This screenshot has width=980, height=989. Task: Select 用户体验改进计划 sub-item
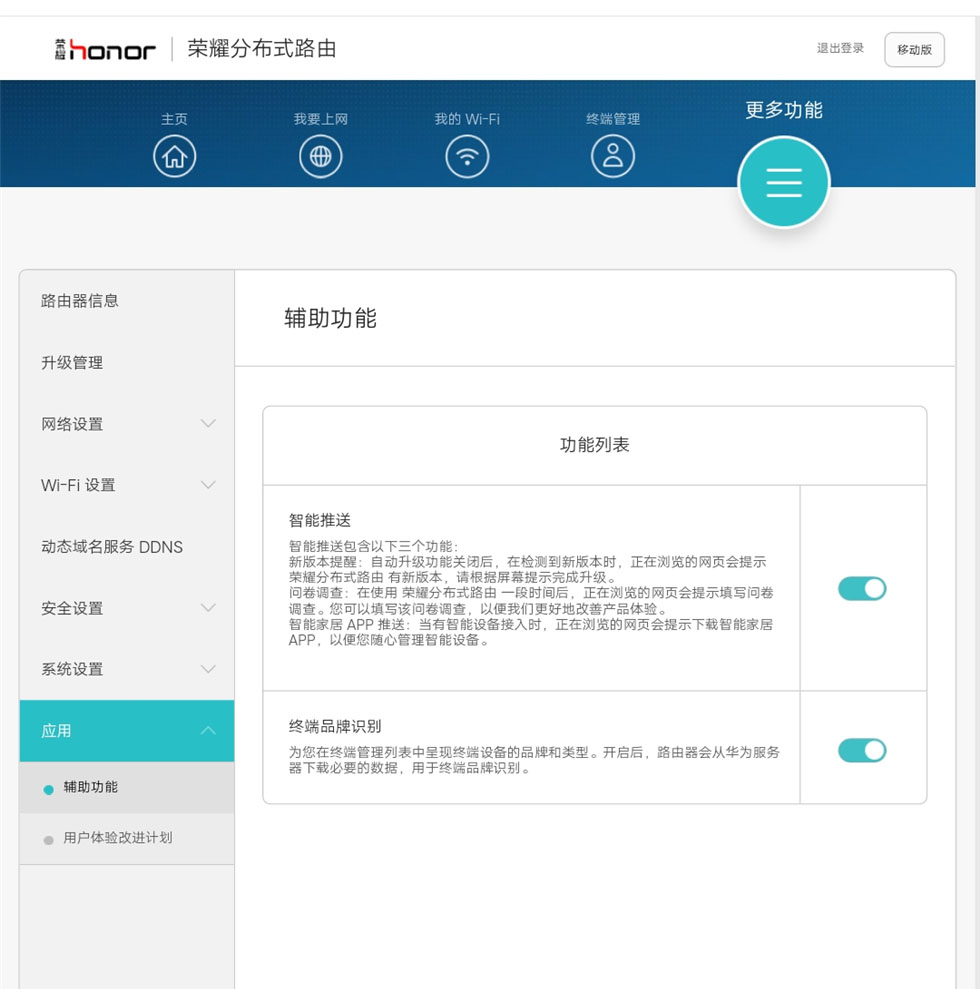pyautogui.click(x=118, y=838)
